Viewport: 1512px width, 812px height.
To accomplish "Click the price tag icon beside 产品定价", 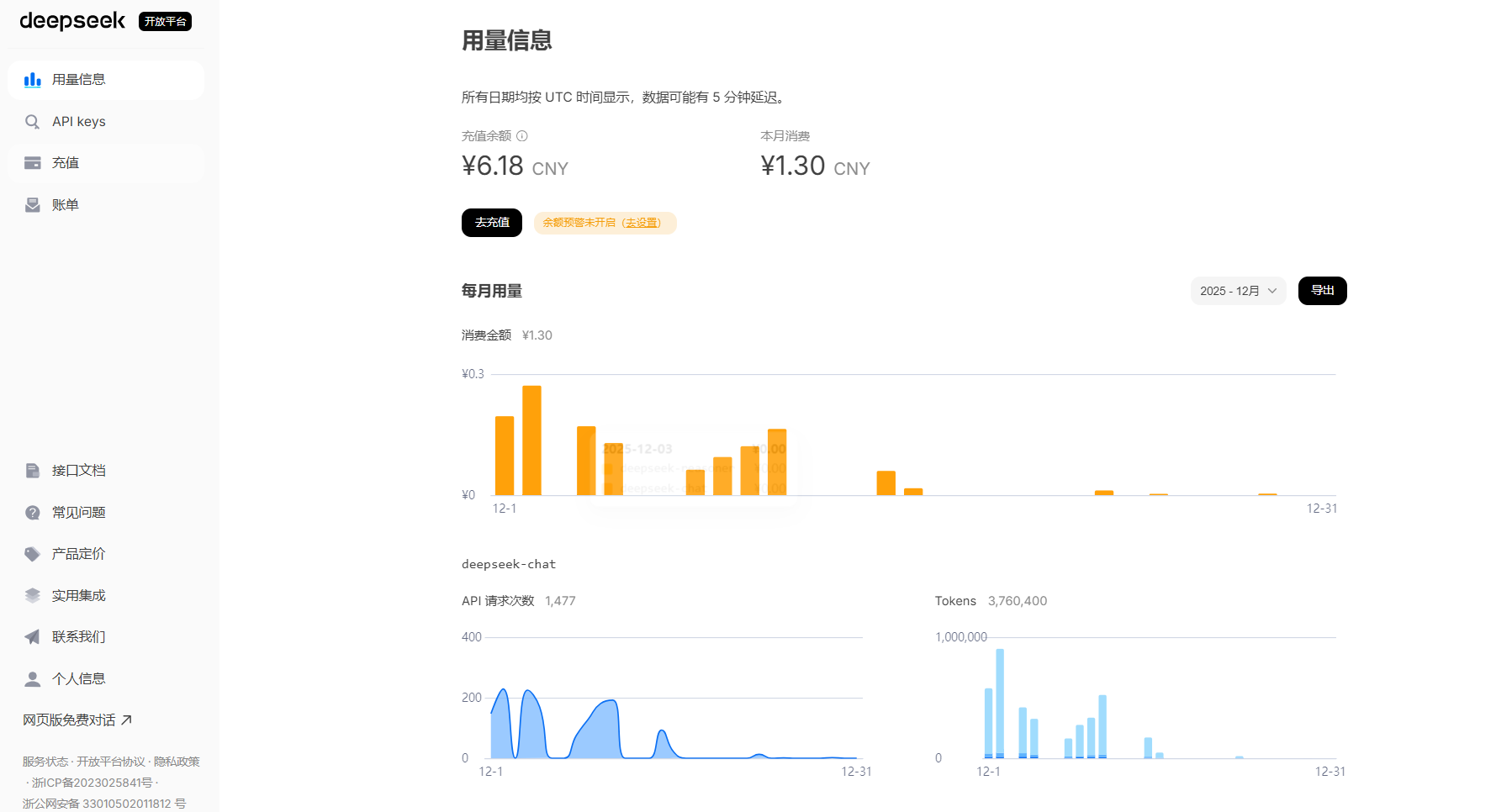I will coord(33,554).
